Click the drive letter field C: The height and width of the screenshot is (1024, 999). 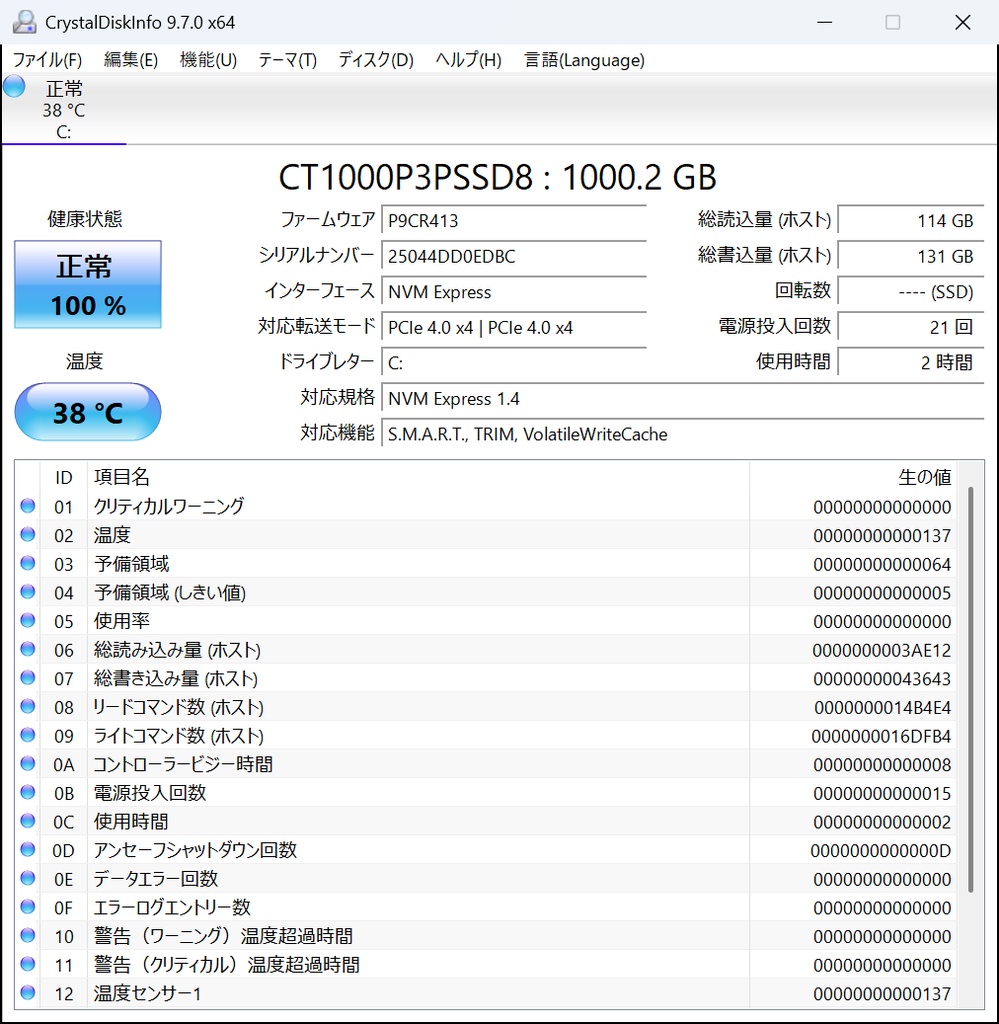point(515,362)
